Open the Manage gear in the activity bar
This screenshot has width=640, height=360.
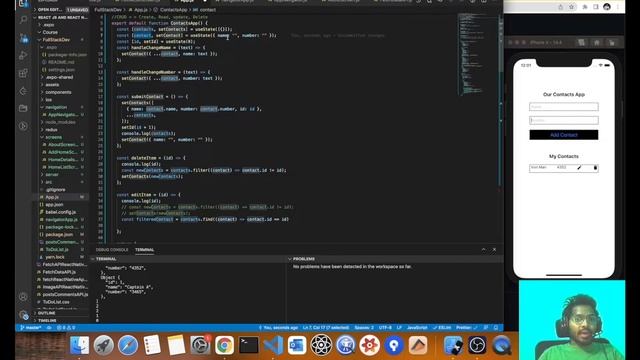(24, 315)
